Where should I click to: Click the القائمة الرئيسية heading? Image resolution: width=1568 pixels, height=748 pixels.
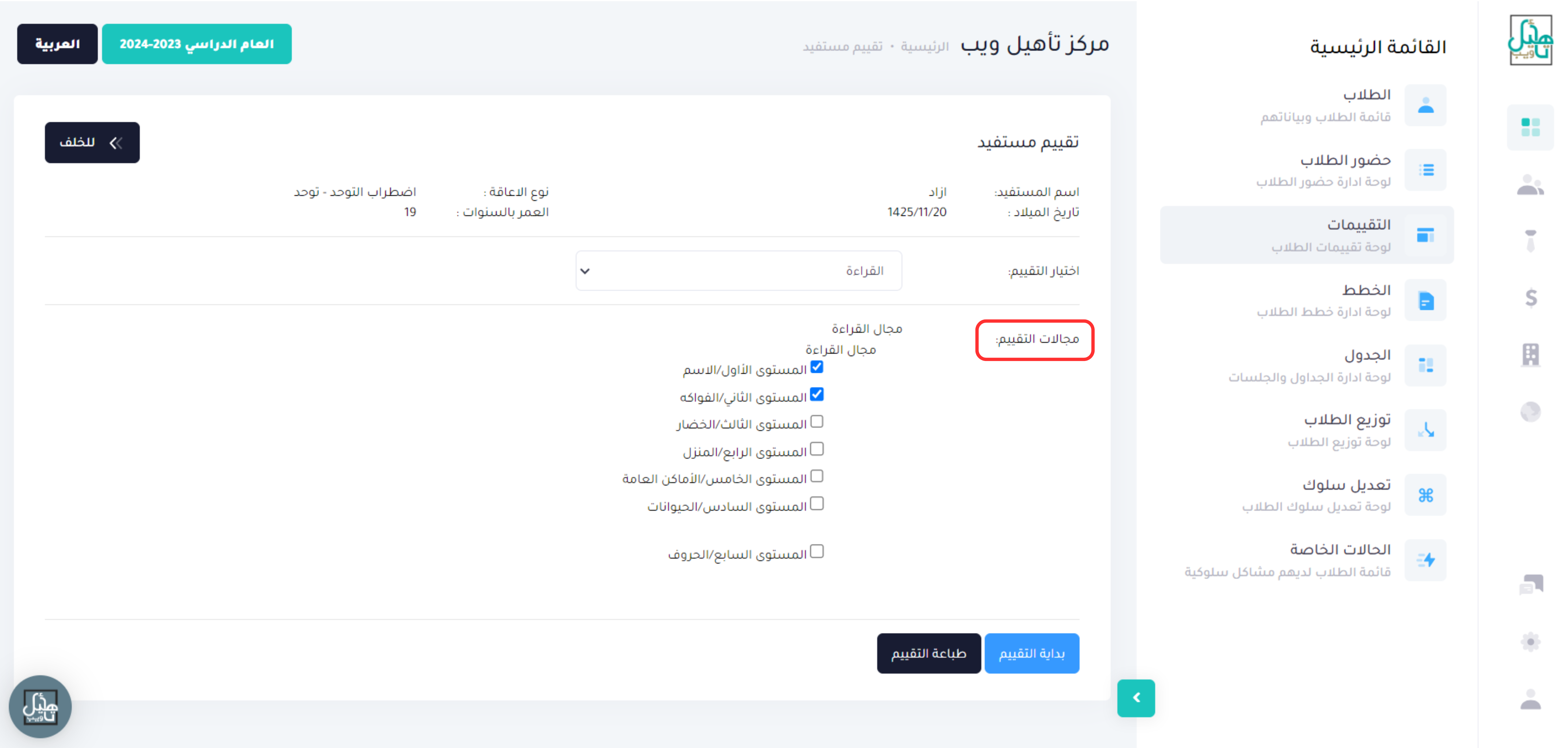pos(1378,47)
